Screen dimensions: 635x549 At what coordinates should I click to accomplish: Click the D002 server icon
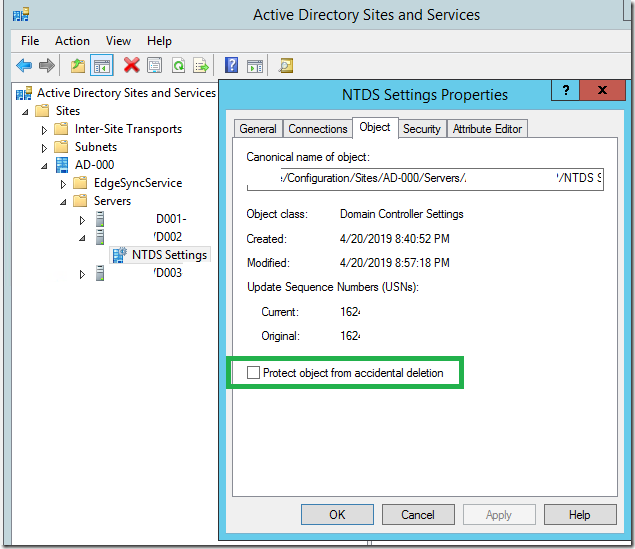[100, 237]
